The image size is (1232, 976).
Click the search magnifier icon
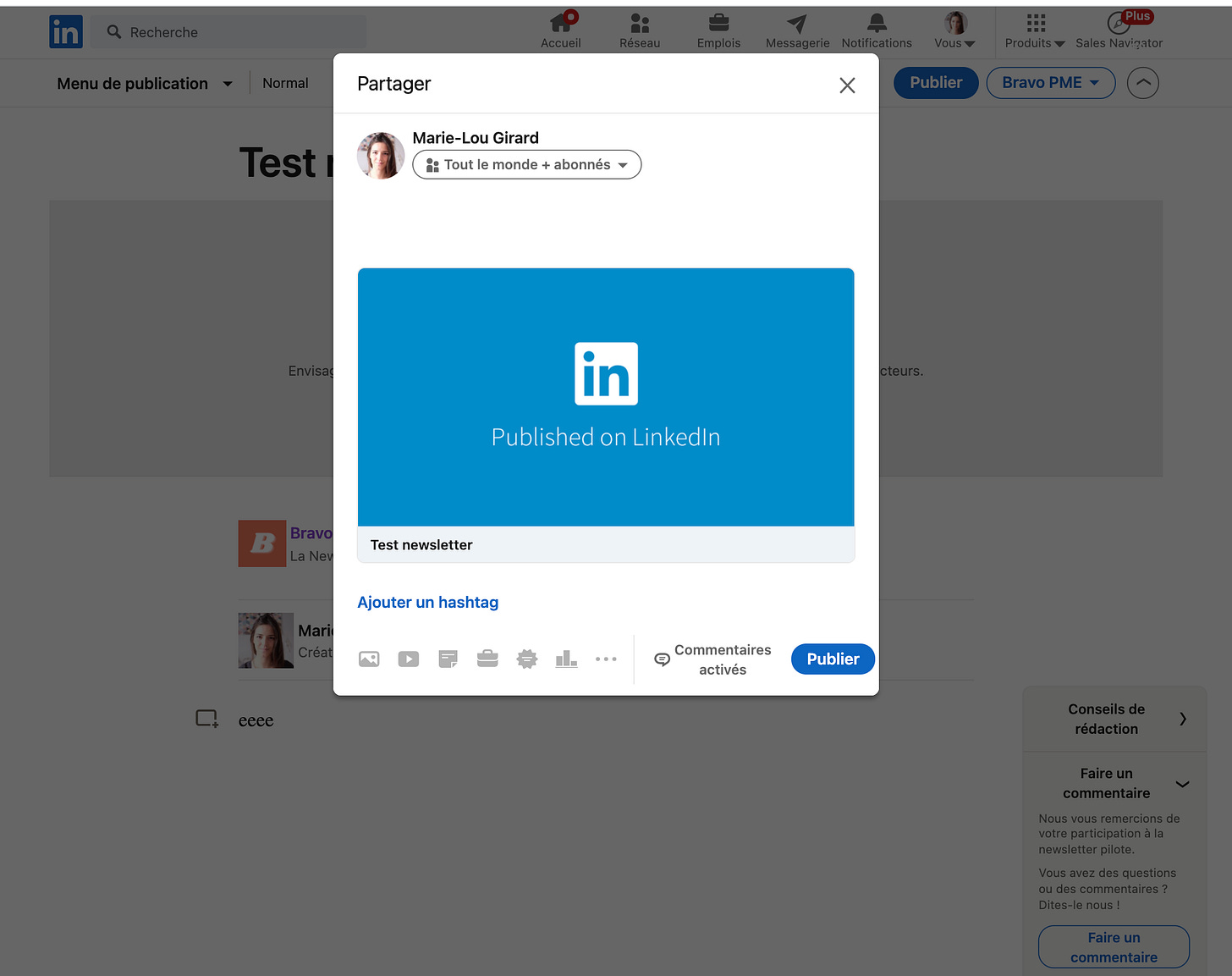pyautogui.click(x=114, y=32)
